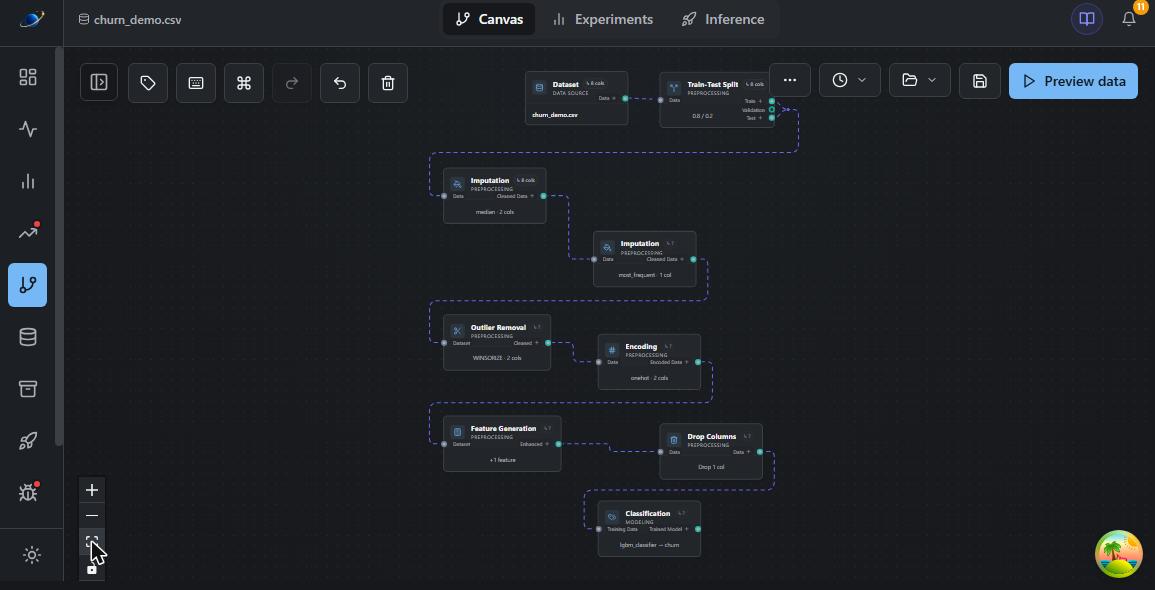Click the tag label toolbar button
Viewport: 1155px width, 590px height.
[x=147, y=82]
